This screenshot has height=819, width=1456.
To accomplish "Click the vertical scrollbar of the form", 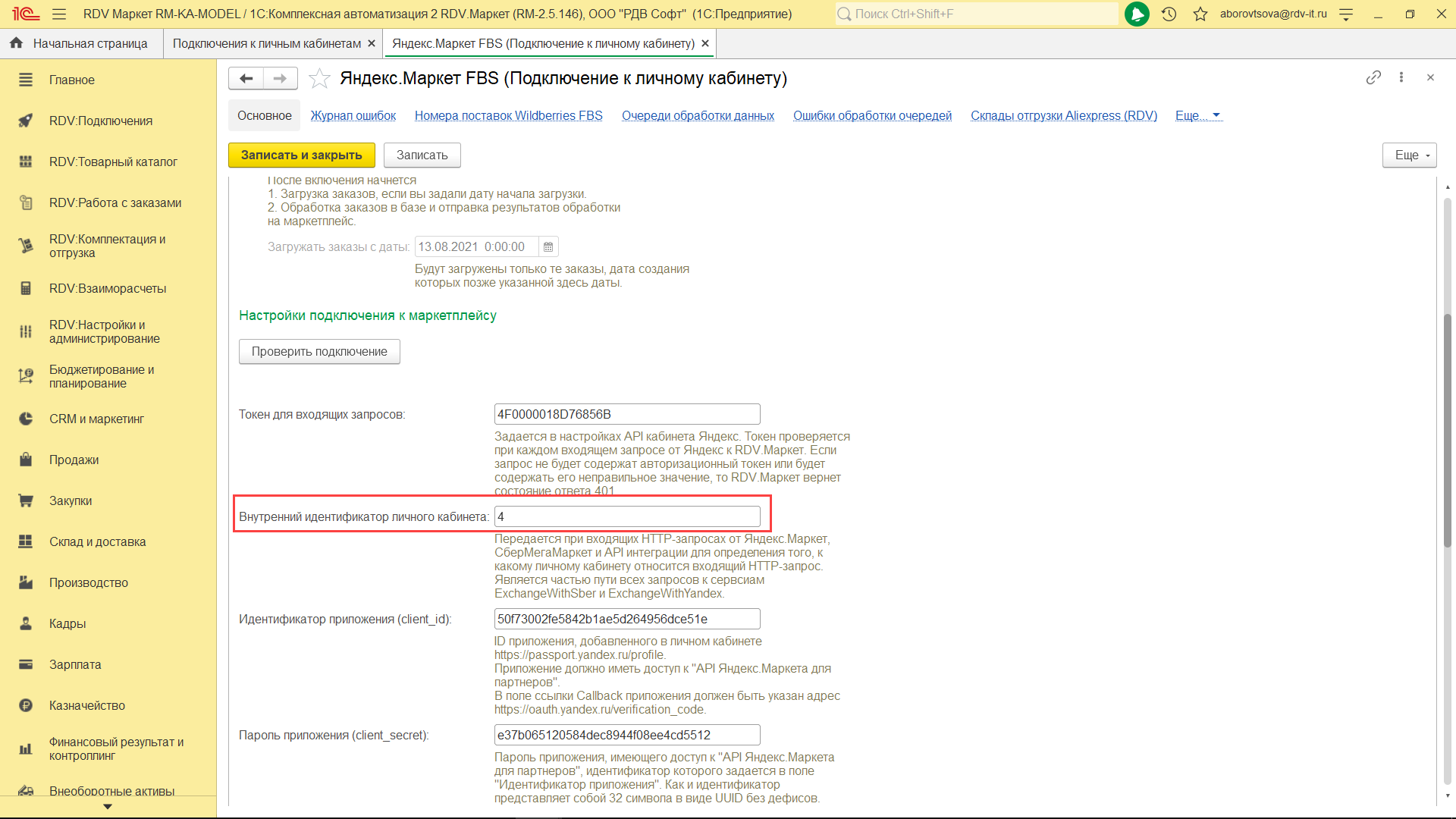I will pyautogui.click(x=1447, y=431).
